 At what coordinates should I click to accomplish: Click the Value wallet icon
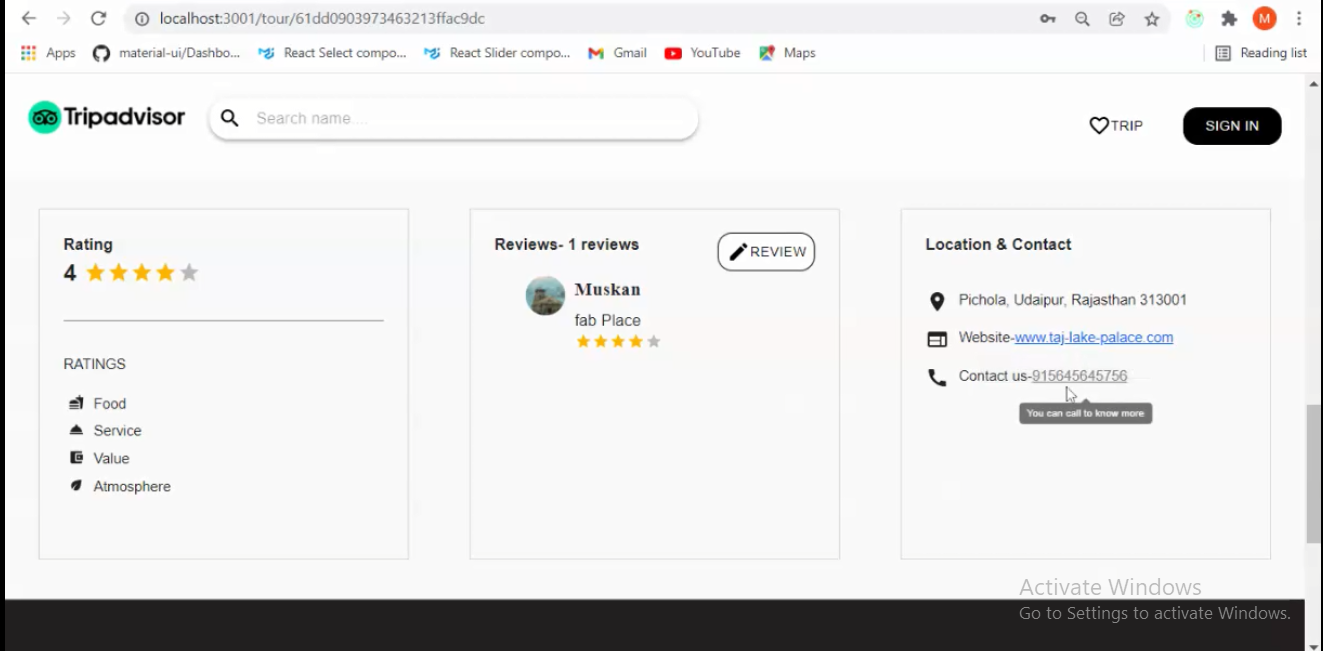(x=76, y=458)
